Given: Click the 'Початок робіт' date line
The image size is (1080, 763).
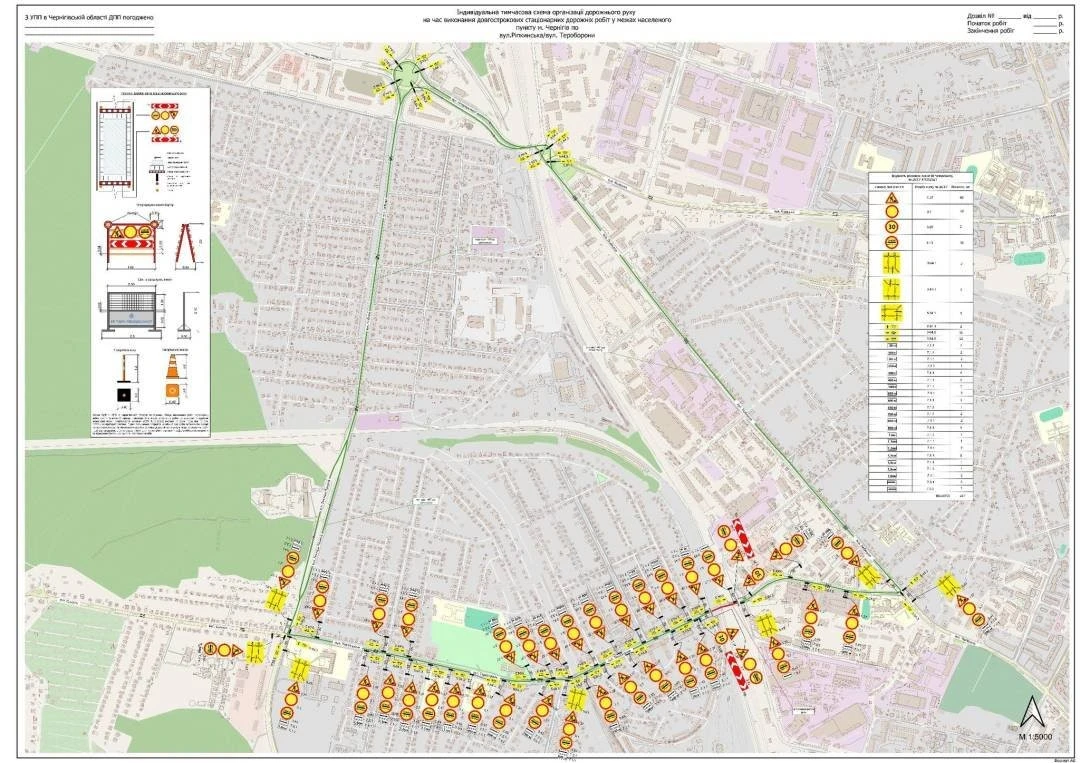Looking at the screenshot, I should (1015, 23).
